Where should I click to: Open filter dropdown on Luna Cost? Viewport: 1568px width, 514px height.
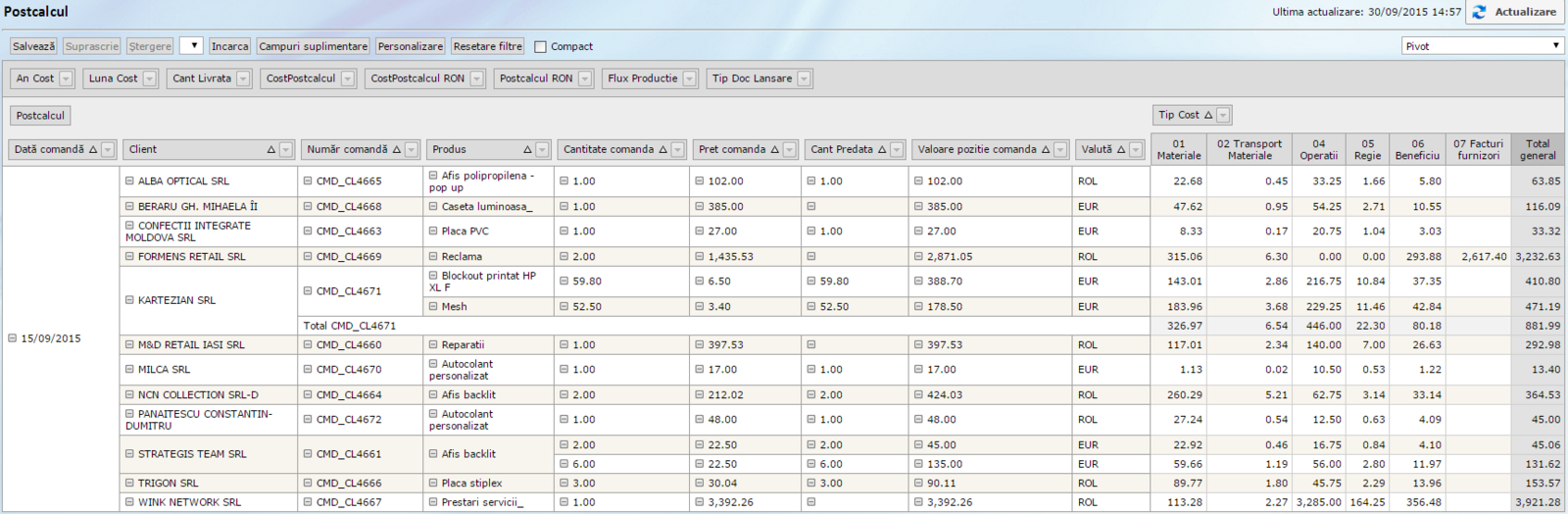click(149, 78)
